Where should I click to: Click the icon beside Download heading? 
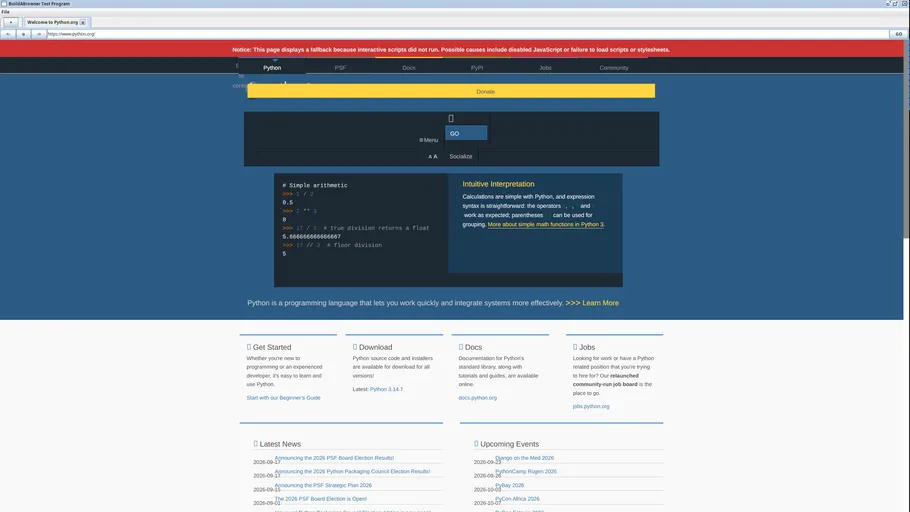click(355, 347)
